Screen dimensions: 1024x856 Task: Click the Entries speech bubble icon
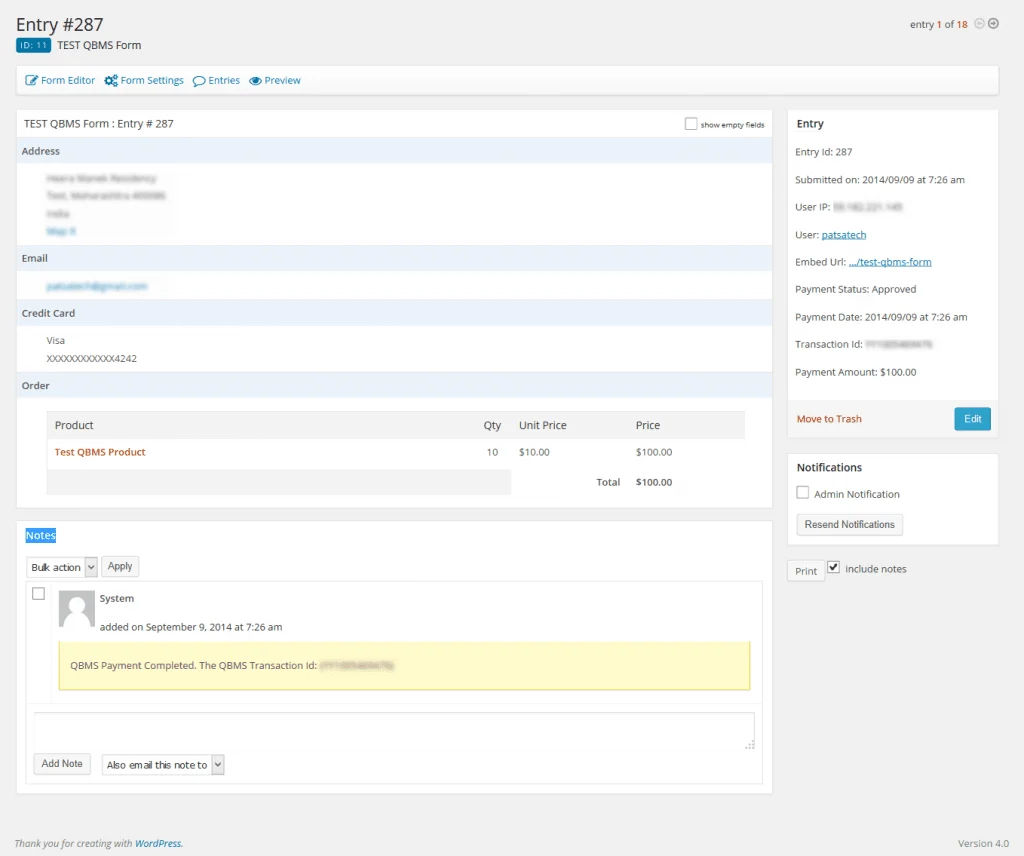pyautogui.click(x=199, y=81)
